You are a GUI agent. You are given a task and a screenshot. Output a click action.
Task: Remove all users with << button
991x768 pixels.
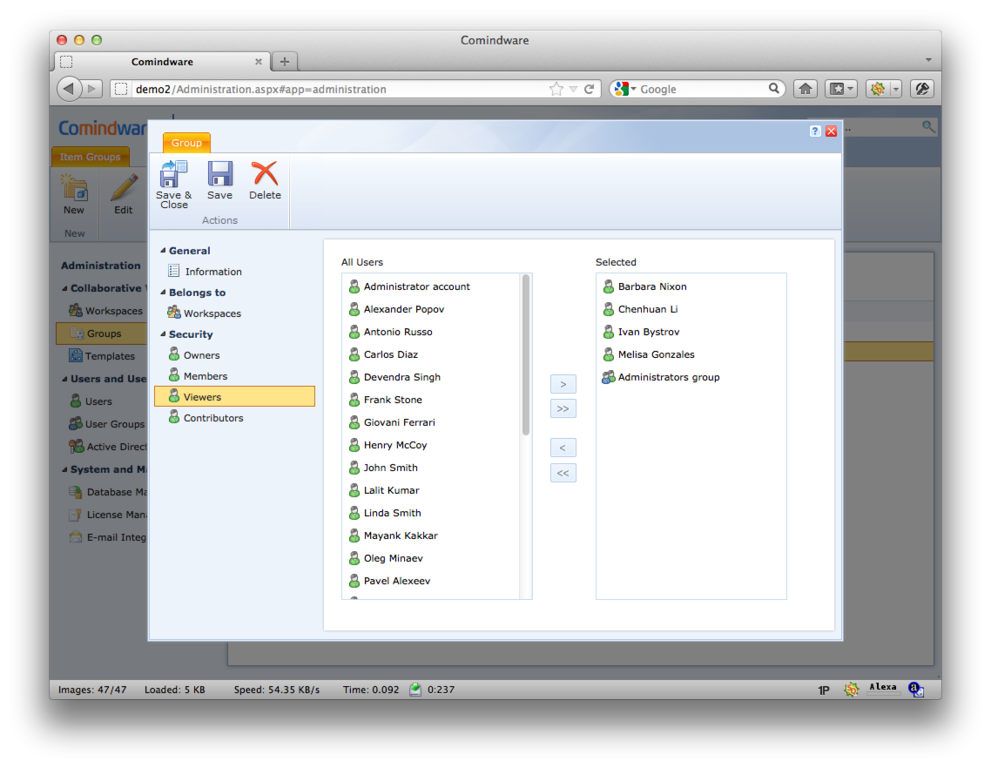tap(563, 473)
